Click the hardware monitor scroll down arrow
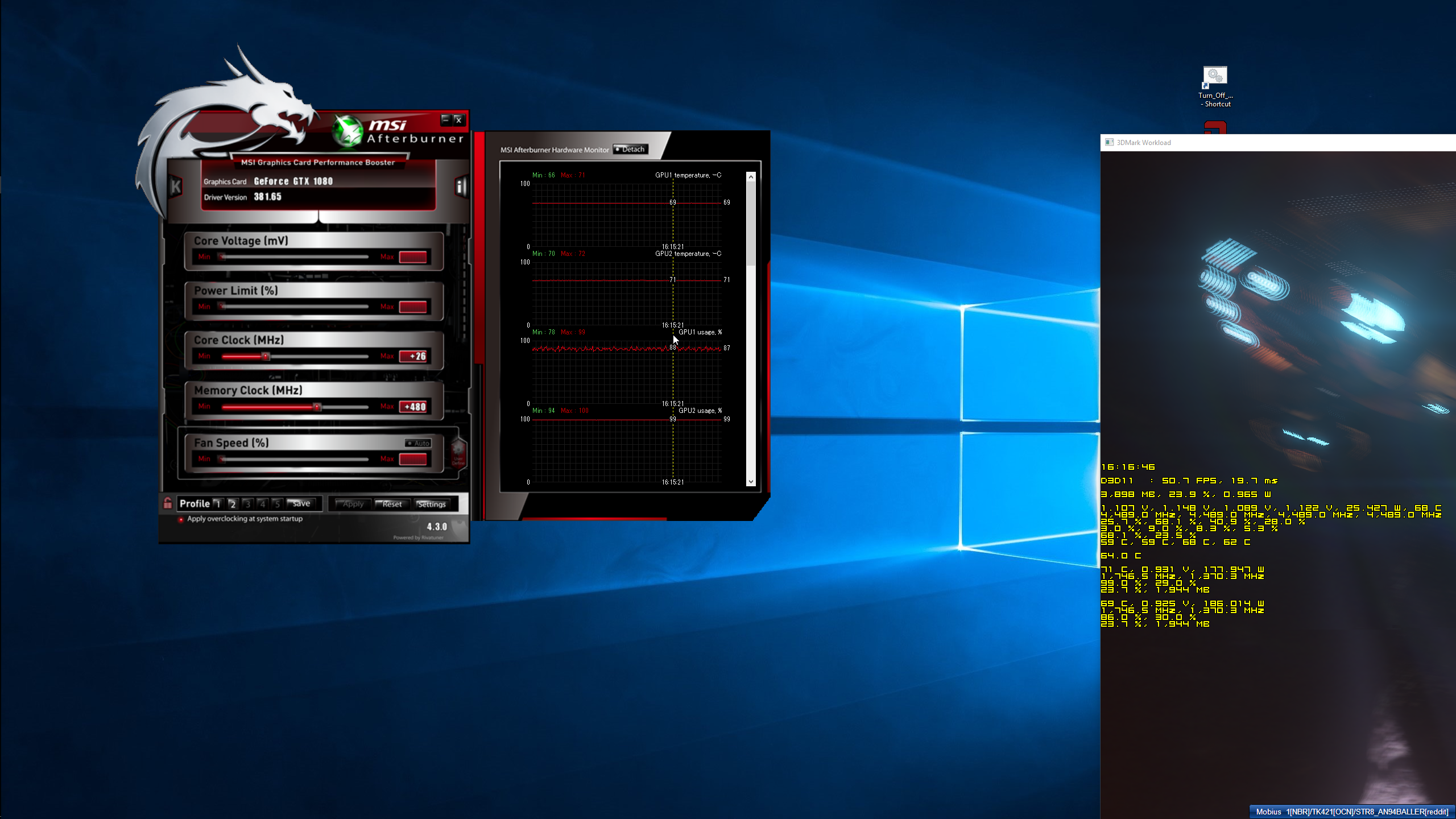Image resolution: width=1456 pixels, height=819 pixels. [751, 482]
